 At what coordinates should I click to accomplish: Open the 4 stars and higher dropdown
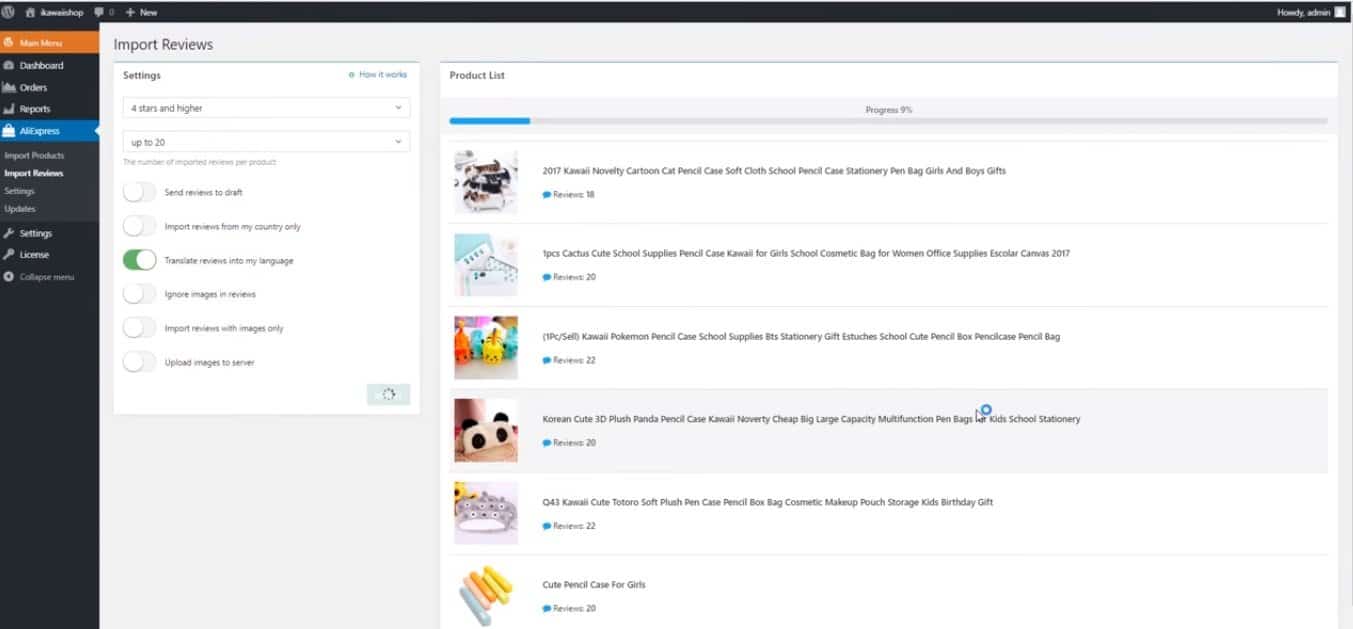pyautogui.click(x=266, y=108)
